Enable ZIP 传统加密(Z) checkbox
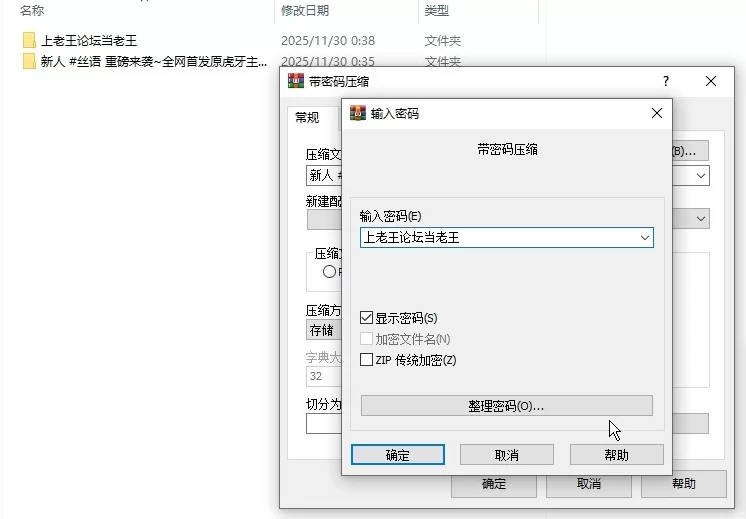The width and height of the screenshot is (746, 519). (366, 360)
